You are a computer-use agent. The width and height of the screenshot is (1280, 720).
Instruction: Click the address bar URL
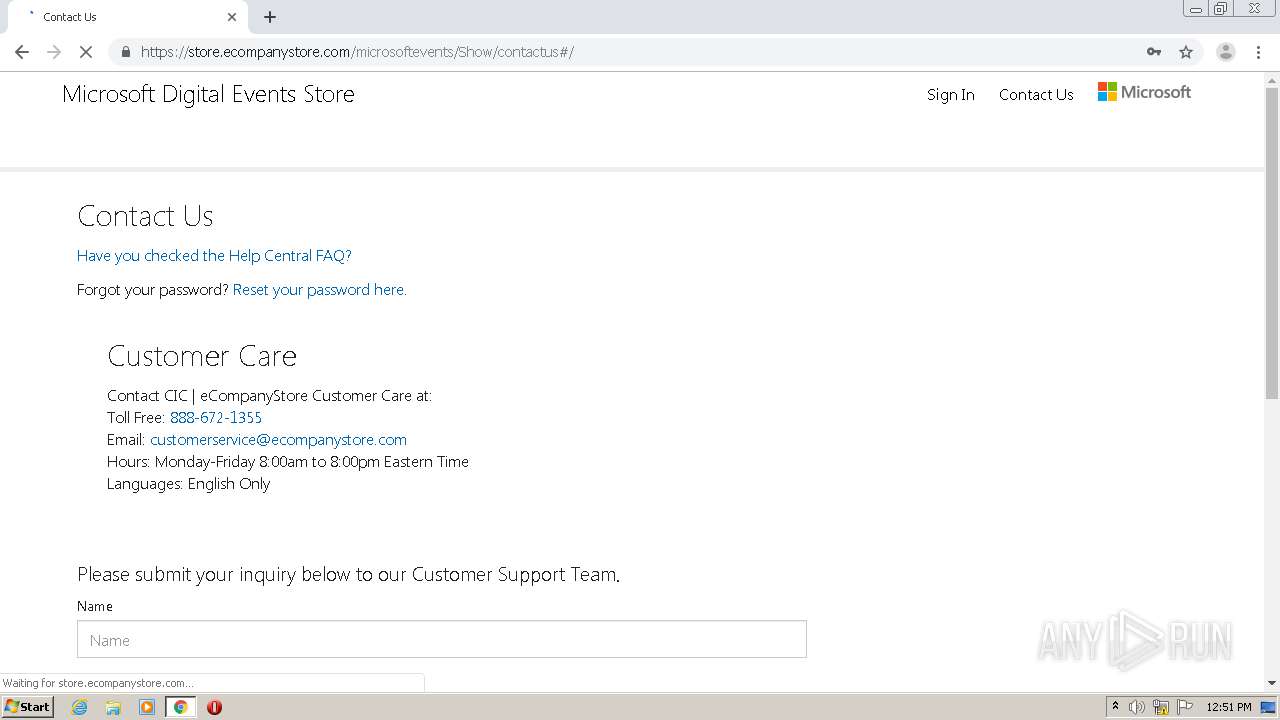point(357,52)
